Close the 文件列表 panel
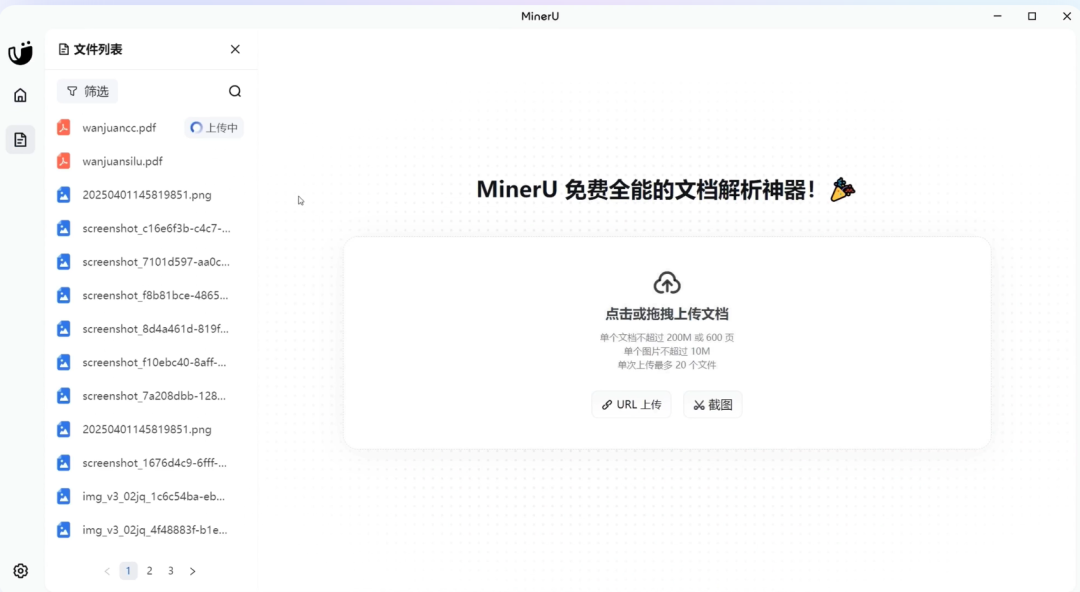This screenshot has height=592, width=1080. pos(236,49)
